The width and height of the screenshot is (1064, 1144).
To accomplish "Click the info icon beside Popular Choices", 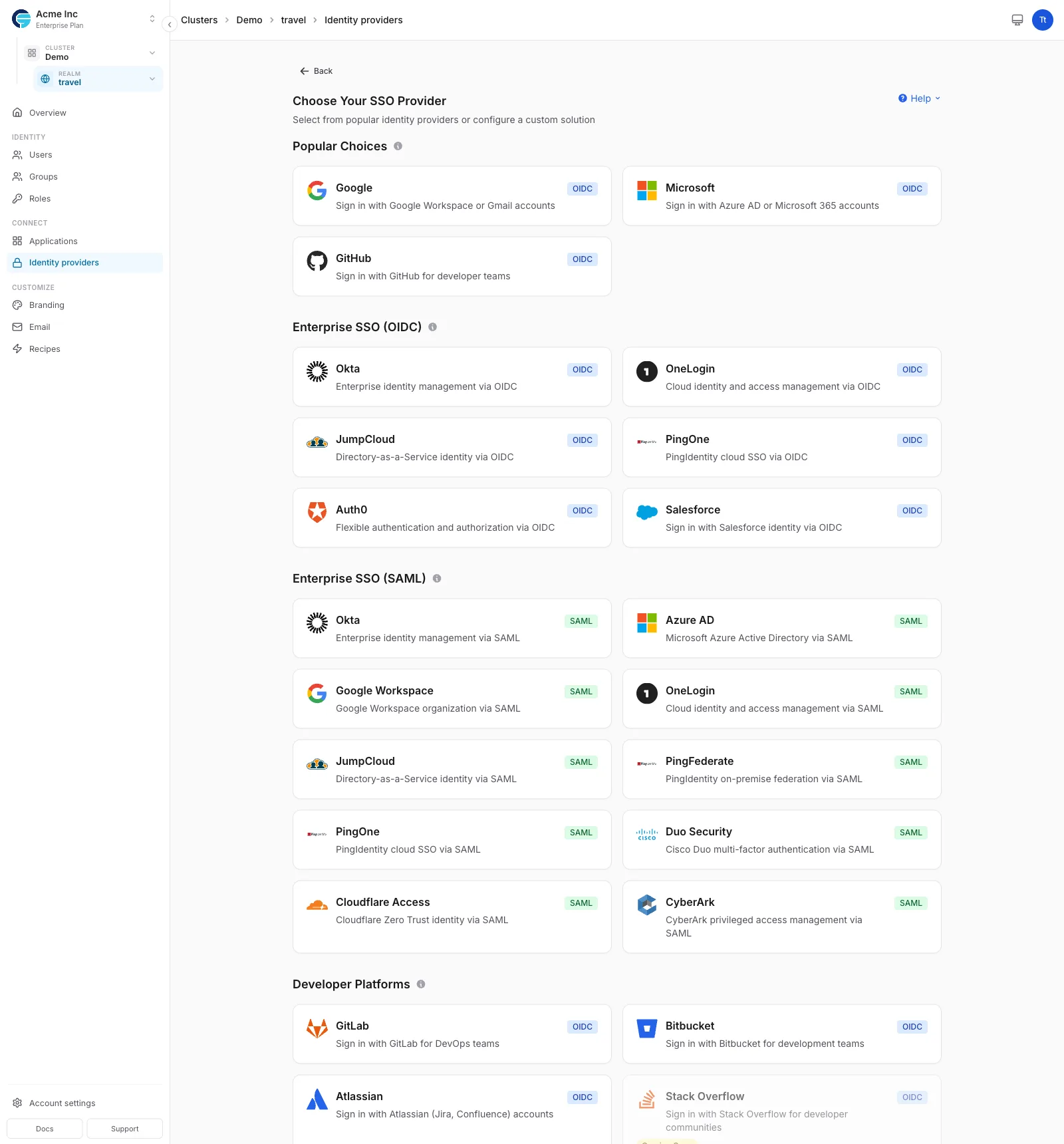I will coord(398,146).
